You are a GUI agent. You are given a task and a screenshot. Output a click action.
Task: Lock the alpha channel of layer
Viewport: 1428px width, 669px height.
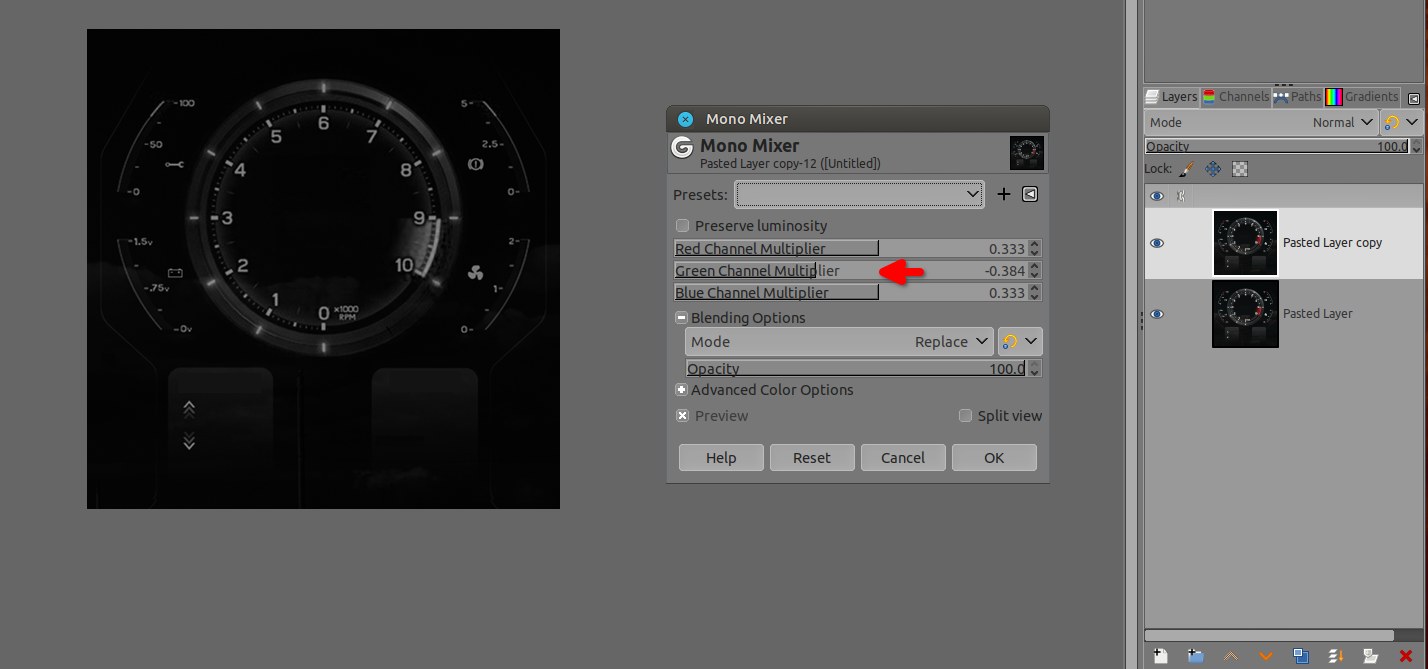pyautogui.click(x=1240, y=169)
